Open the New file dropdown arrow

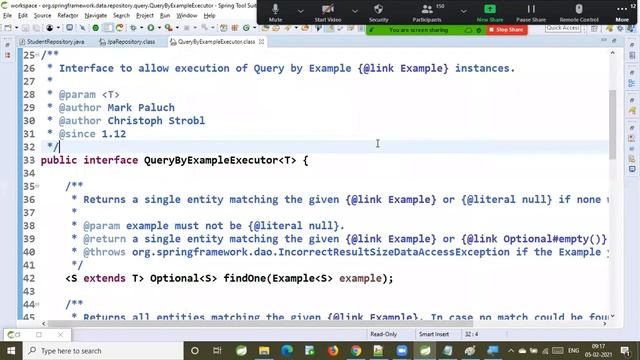[x=16, y=28]
